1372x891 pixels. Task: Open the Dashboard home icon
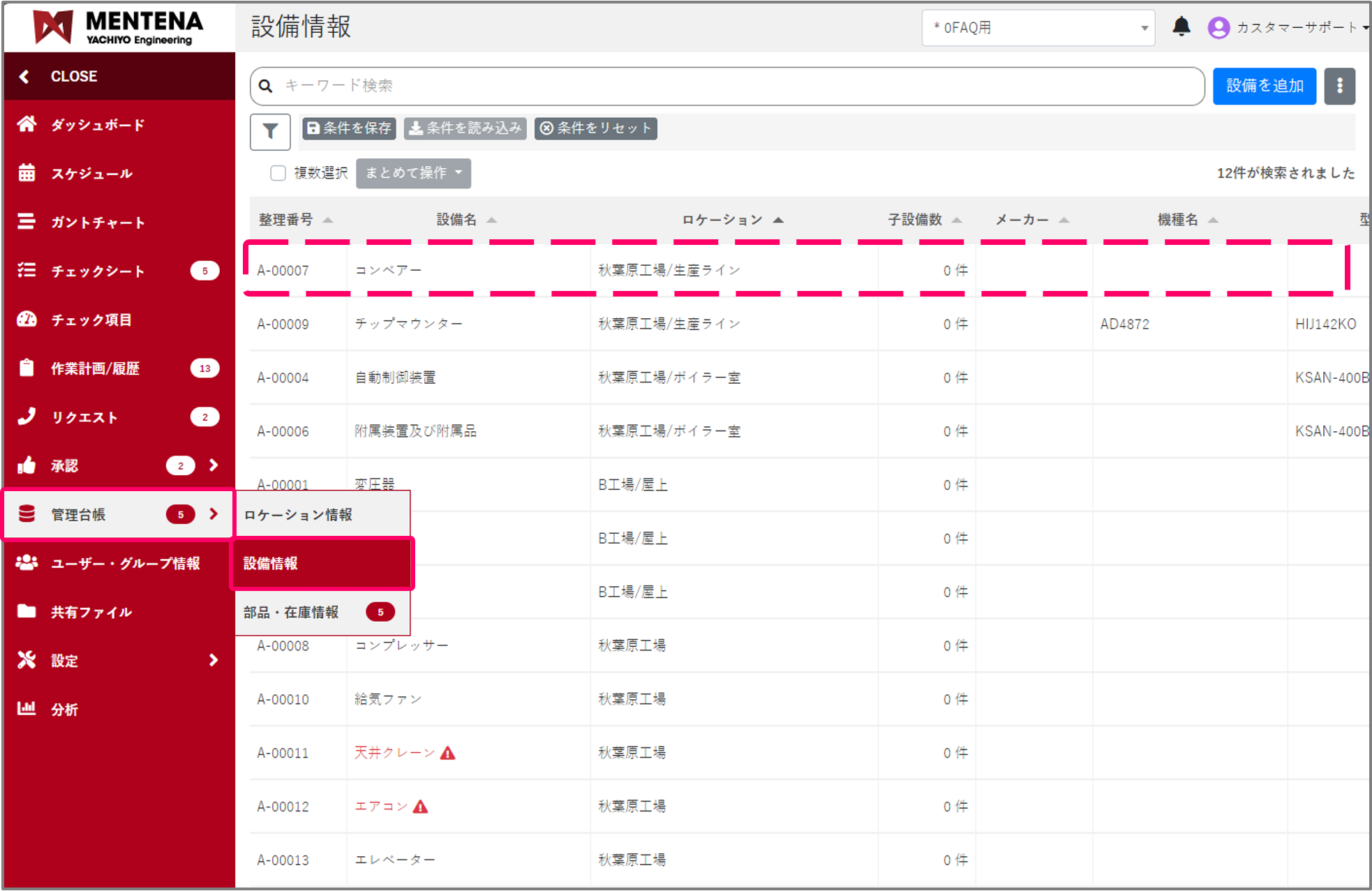tap(27, 124)
